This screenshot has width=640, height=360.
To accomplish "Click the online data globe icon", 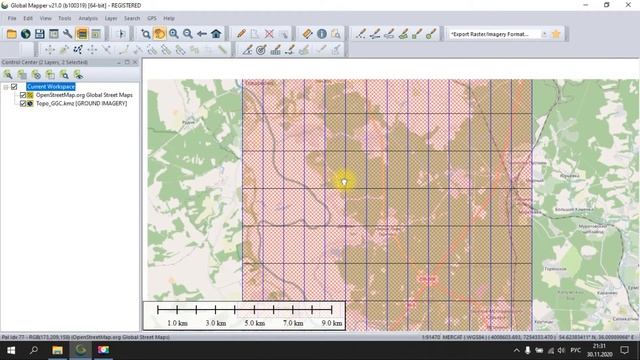I will coord(26,34).
